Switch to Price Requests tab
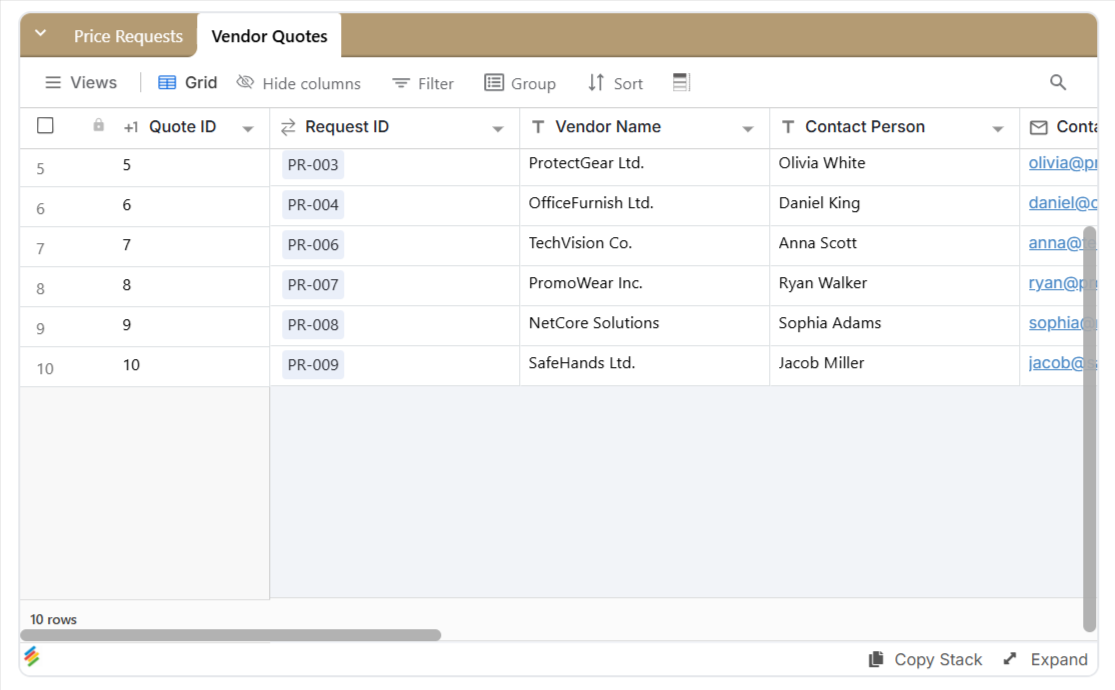 [128, 36]
